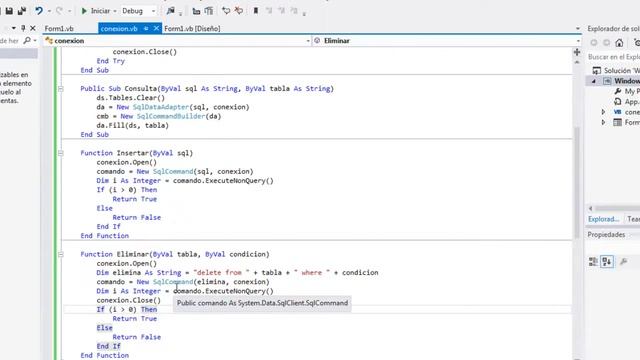This screenshot has height=360, width=640.
Task: Click the increase indent icon
Action: 209,11
